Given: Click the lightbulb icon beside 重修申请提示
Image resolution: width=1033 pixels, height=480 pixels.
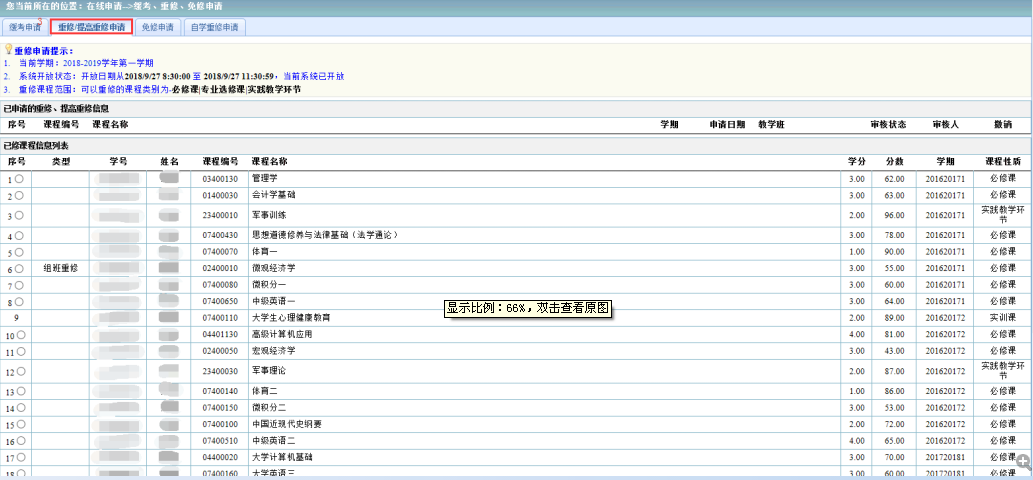Looking at the screenshot, I should coord(9,48).
